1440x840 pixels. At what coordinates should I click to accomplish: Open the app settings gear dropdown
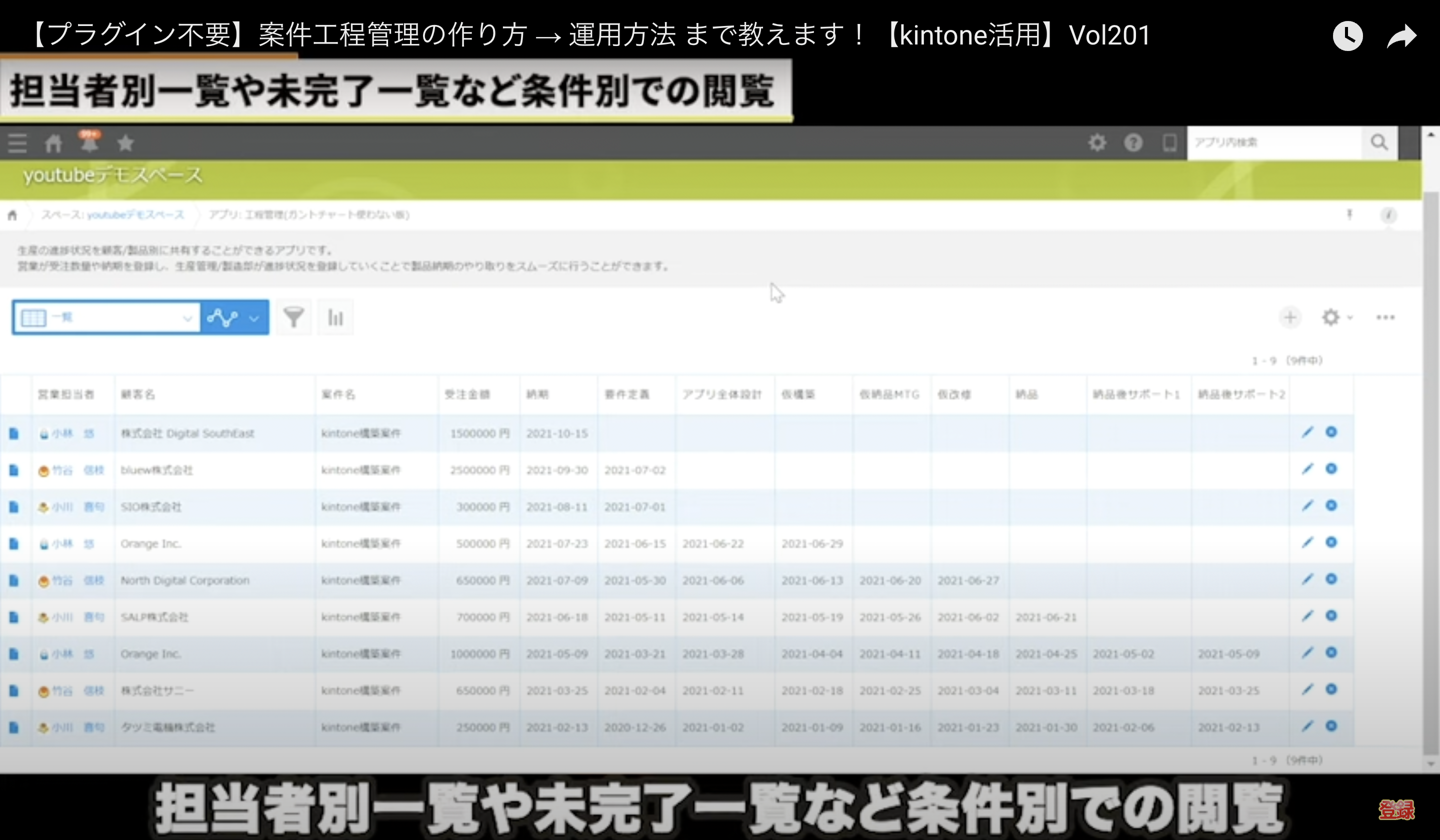click(x=1336, y=317)
